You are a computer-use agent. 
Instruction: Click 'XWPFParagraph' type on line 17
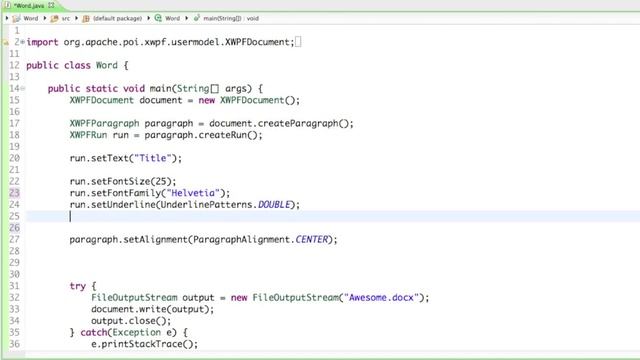coord(104,123)
